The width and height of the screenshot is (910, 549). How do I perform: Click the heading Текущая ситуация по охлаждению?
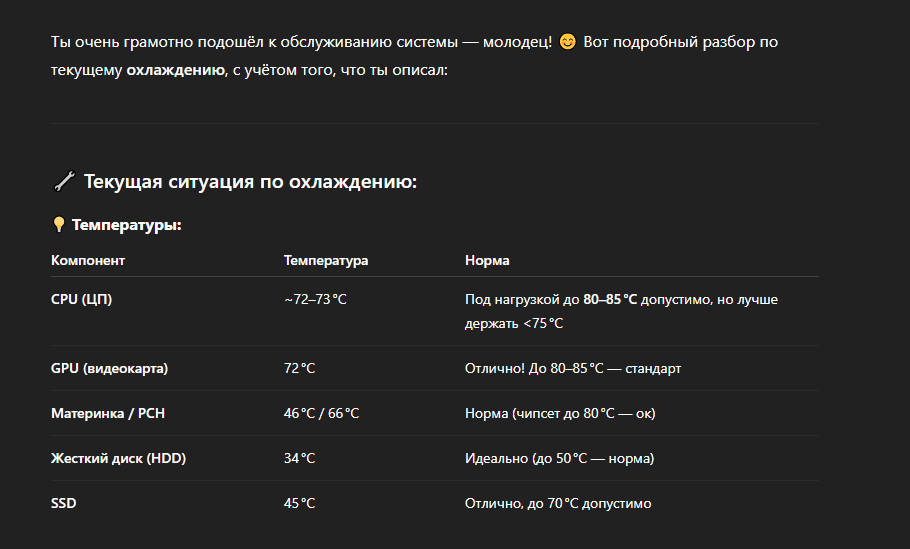(x=250, y=182)
